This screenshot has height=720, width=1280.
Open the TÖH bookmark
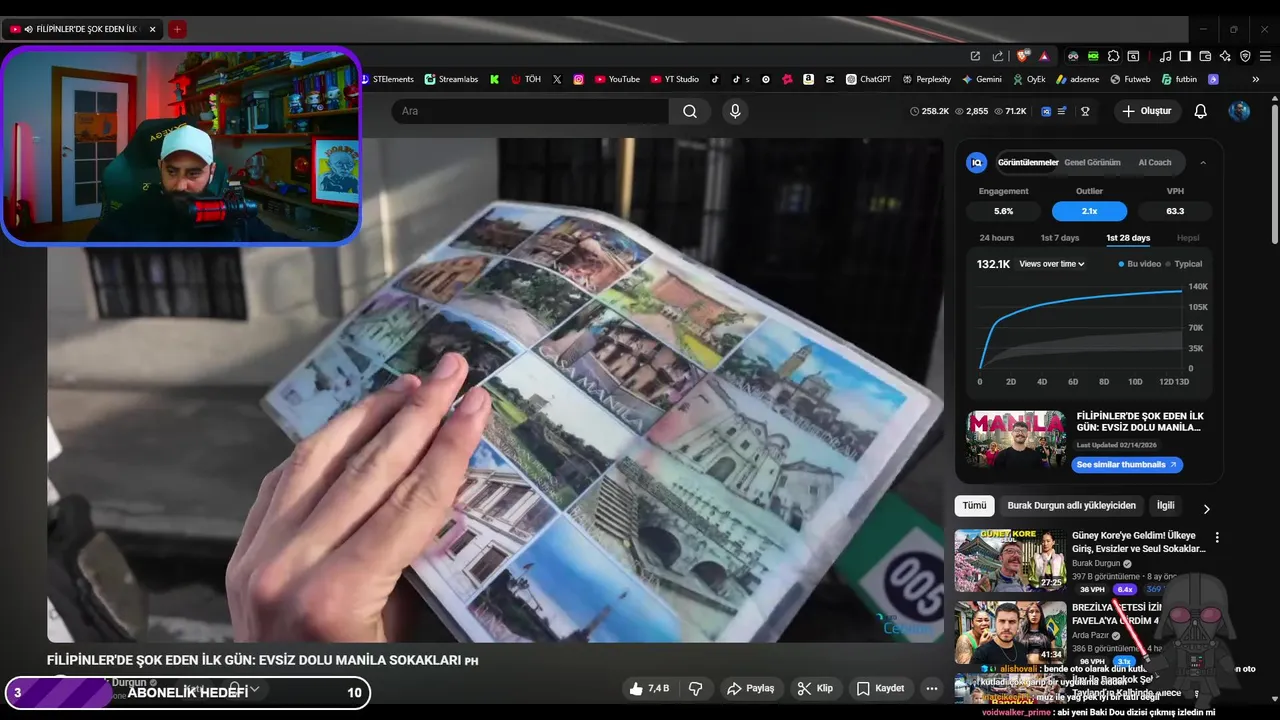tap(526, 79)
